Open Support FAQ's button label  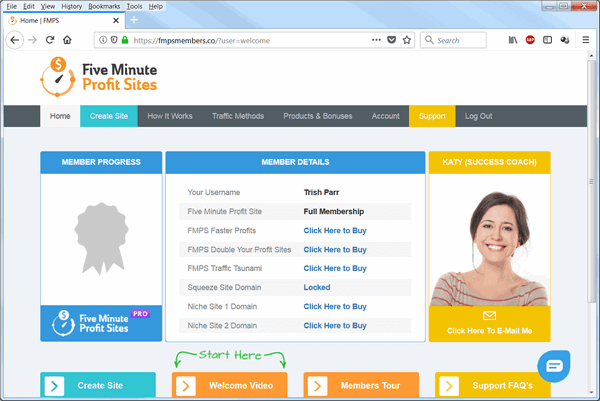point(502,385)
